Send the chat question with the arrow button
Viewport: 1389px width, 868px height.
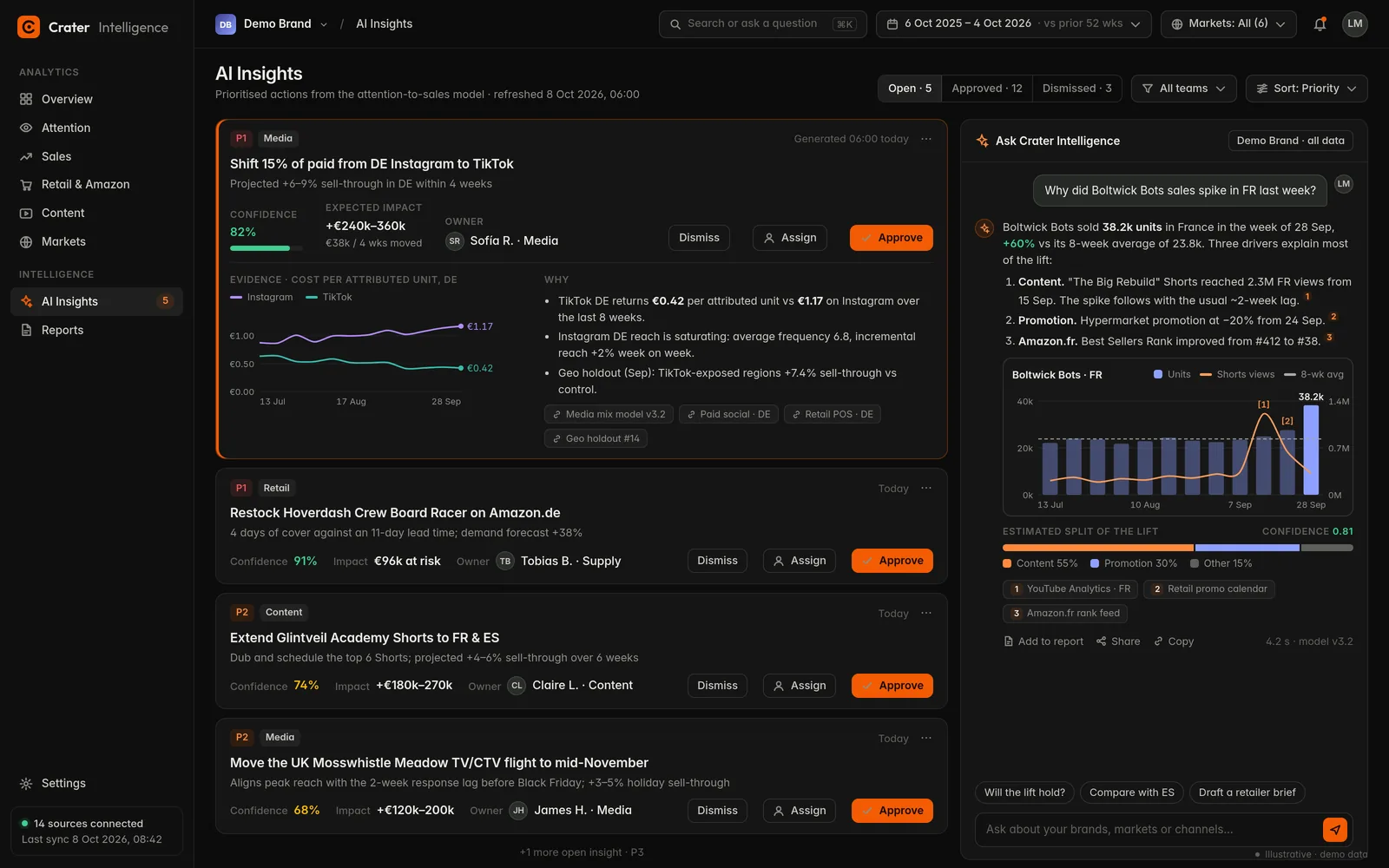click(1335, 830)
